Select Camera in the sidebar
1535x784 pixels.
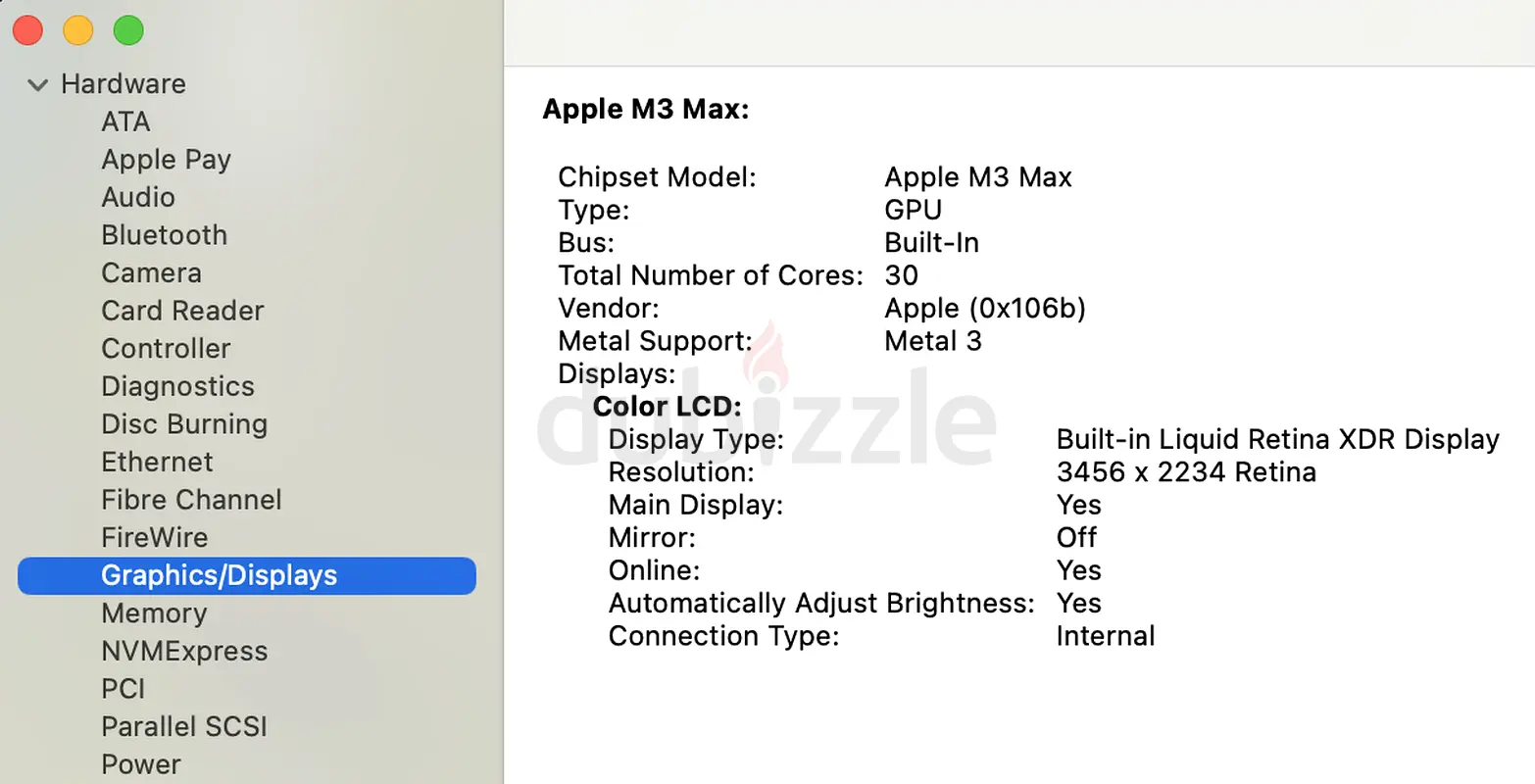151,273
